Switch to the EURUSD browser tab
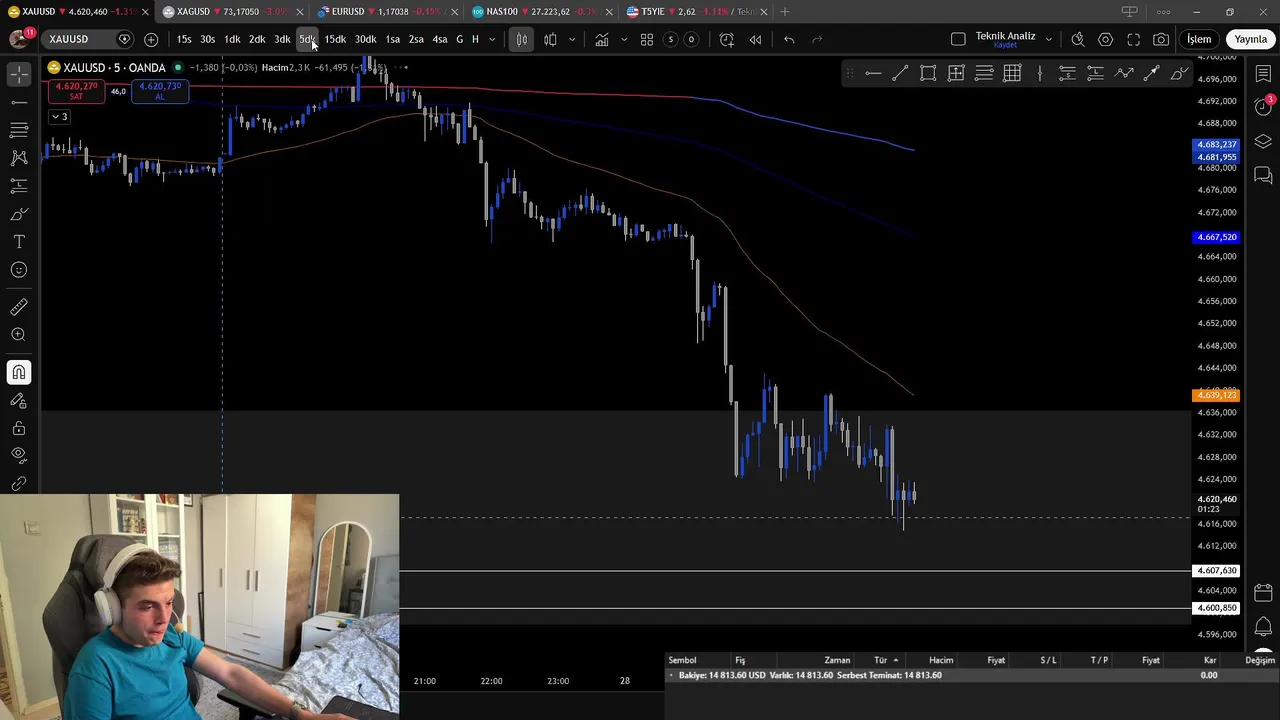The image size is (1280, 720). coord(386,12)
